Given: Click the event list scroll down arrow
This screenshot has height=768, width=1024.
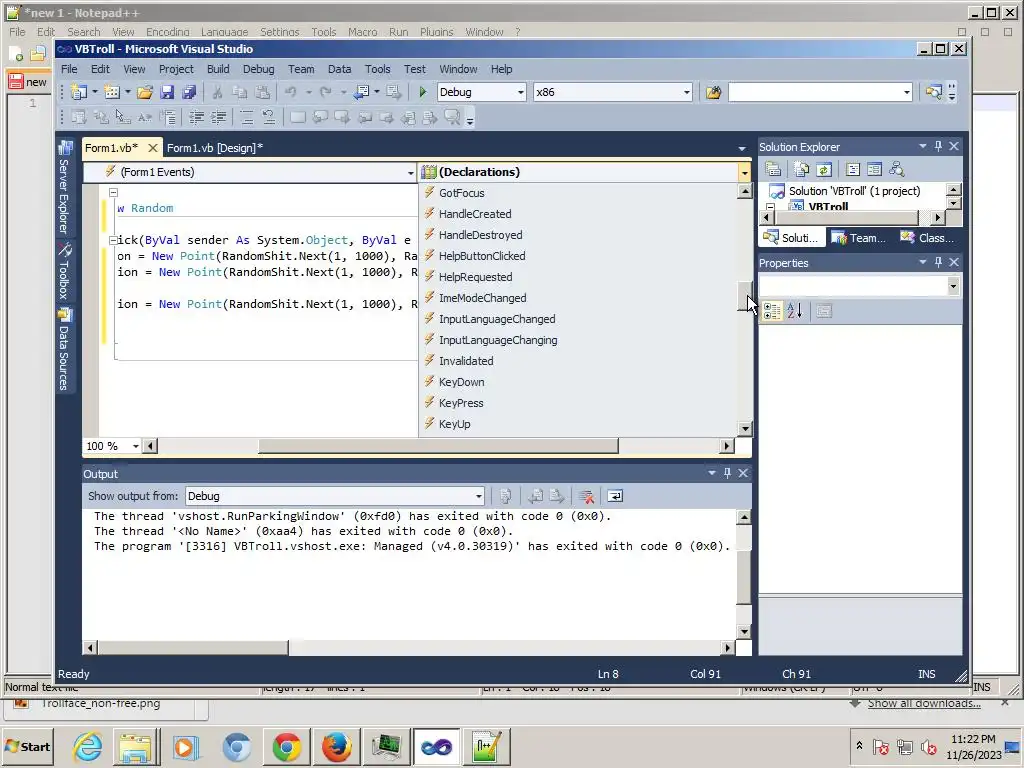Looking at the screenshot, I should tap(744, 429).
